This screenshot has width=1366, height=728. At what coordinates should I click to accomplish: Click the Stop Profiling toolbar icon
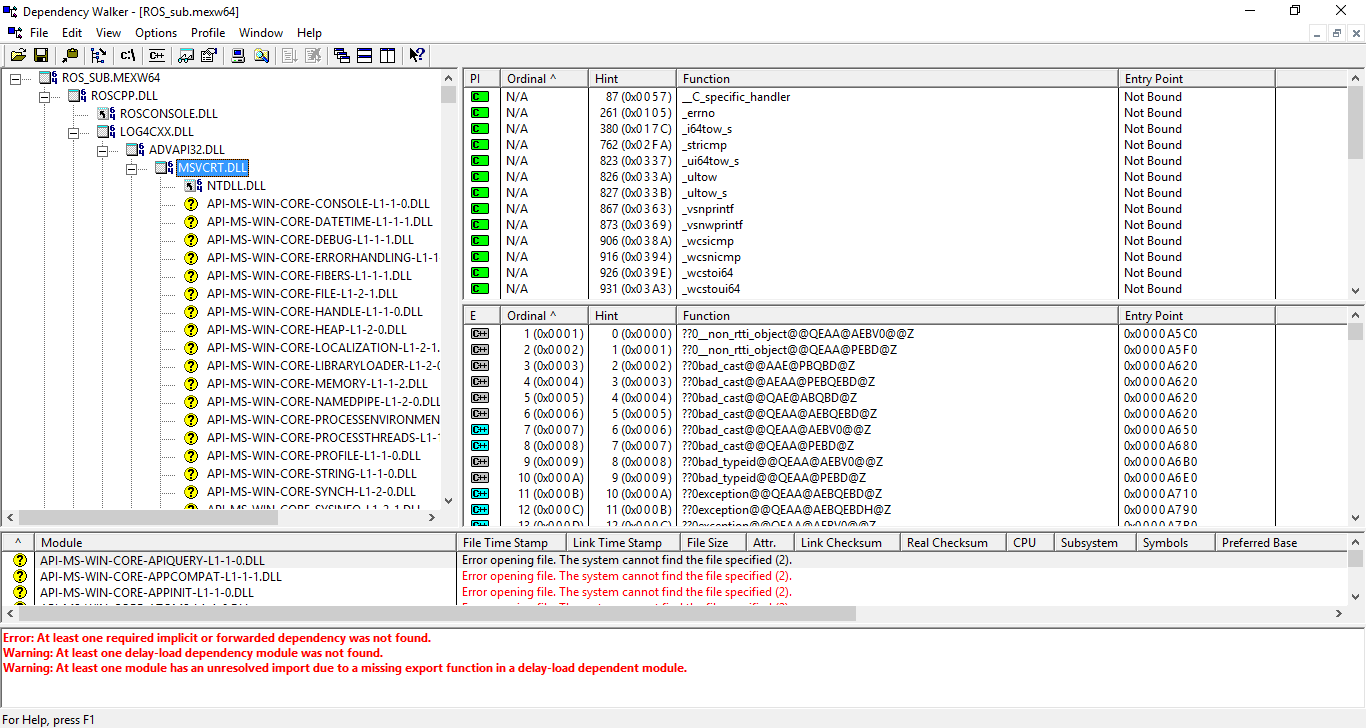pyautogui.click(x=313, y=55)
